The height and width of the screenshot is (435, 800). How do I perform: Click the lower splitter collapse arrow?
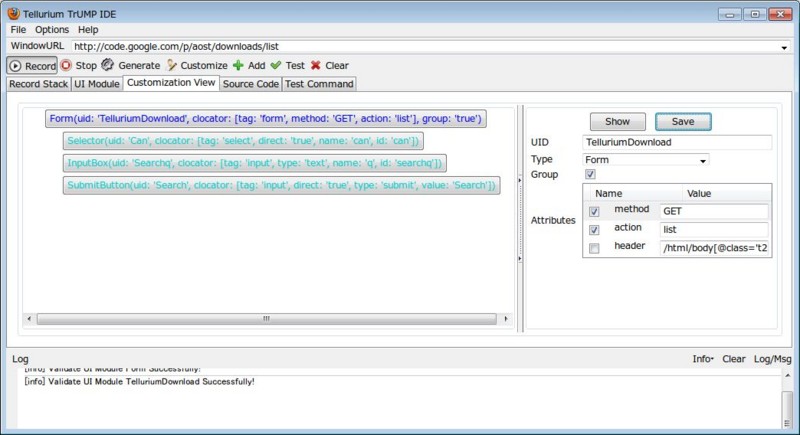click(519, 259)
